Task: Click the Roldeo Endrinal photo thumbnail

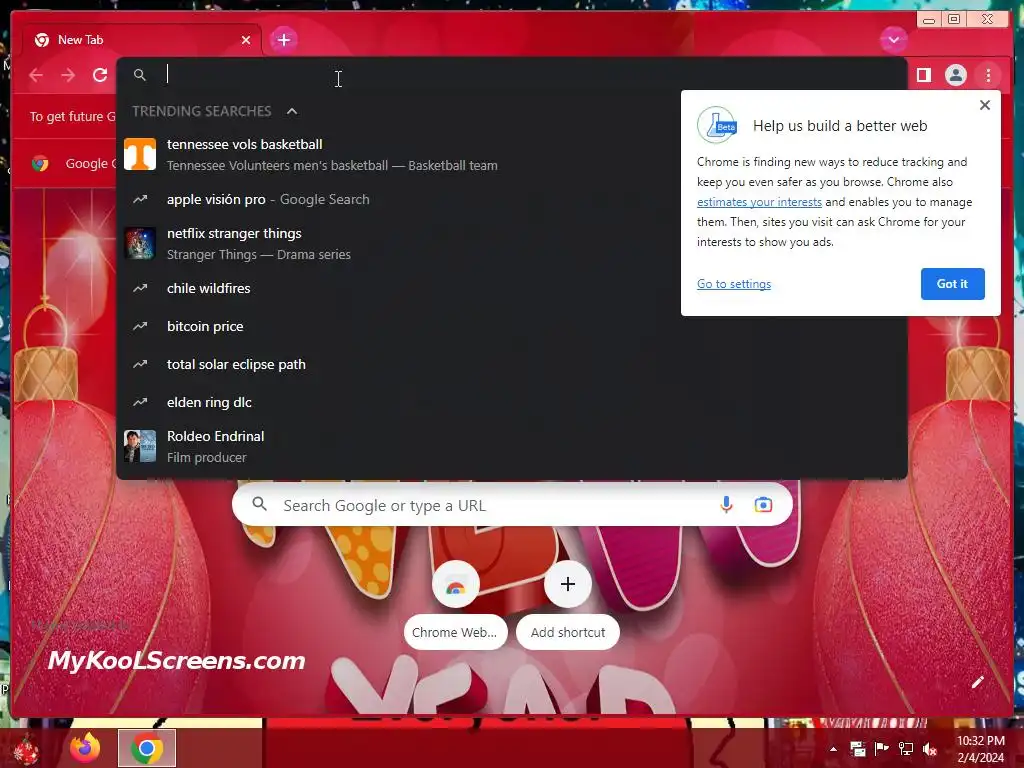Action: click(x=140, y=446)
